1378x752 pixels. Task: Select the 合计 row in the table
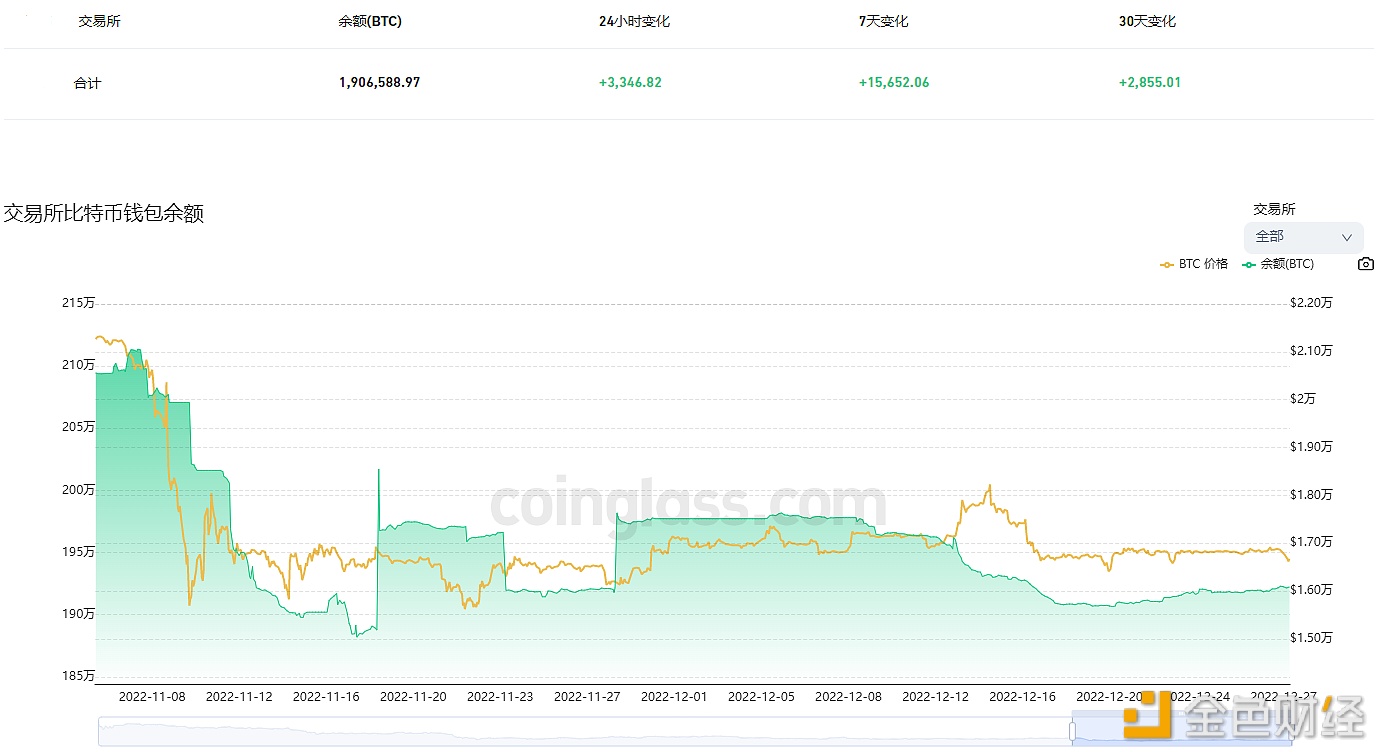click(x=88, y=83)
